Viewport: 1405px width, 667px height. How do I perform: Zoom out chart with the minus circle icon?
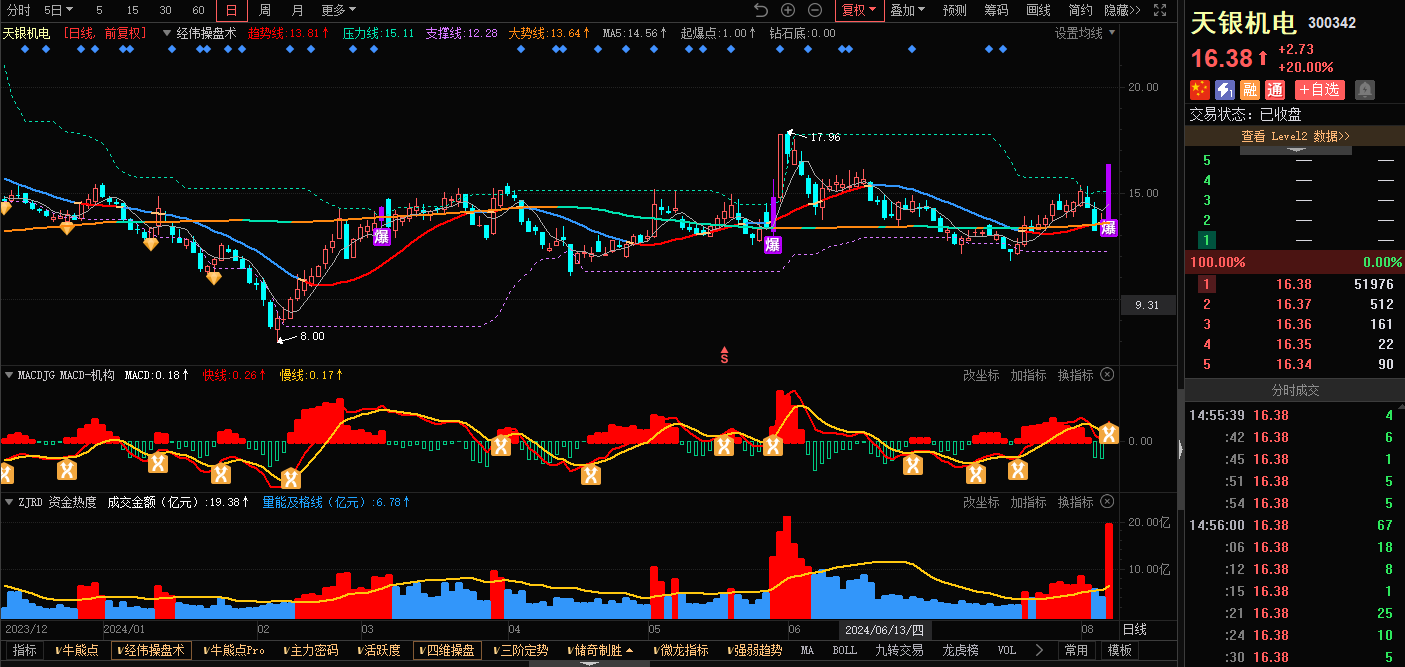[x=815, y=10]
